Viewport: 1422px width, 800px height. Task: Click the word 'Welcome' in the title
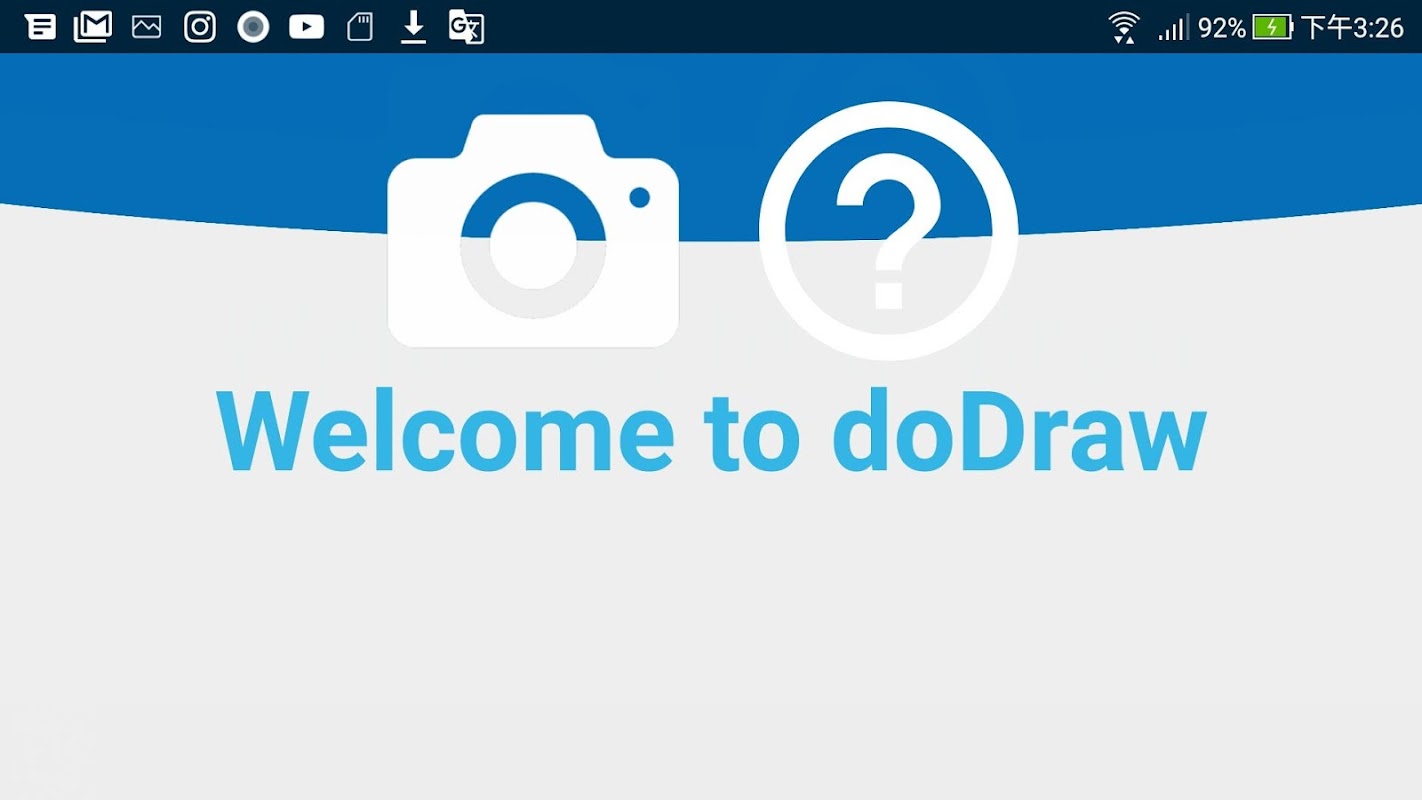click(x=446, y=432)
